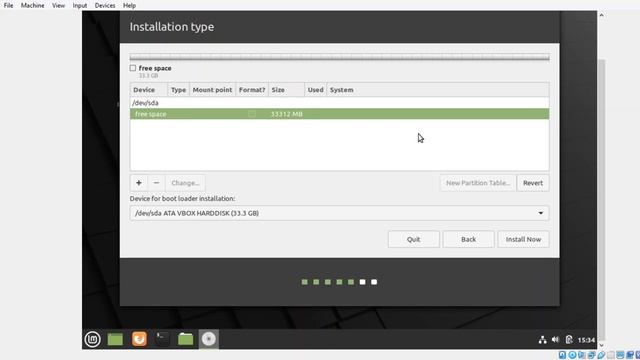Screen dimensions: 640x360
Task: Click New Partition Table... button
Action: (x=478, y=183)
